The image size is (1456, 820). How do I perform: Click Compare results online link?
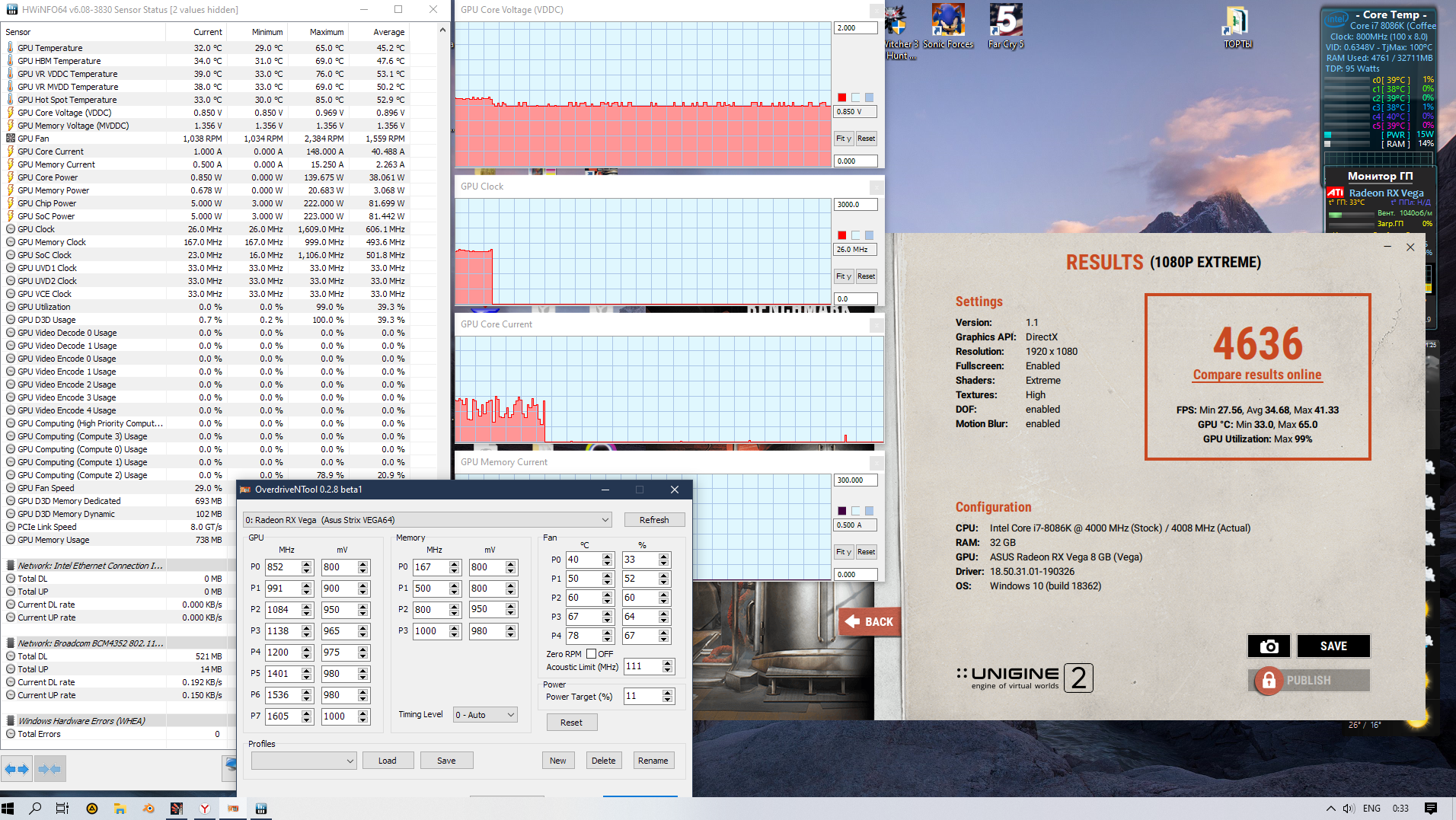pyautogui.click(x=1257, y=375)
